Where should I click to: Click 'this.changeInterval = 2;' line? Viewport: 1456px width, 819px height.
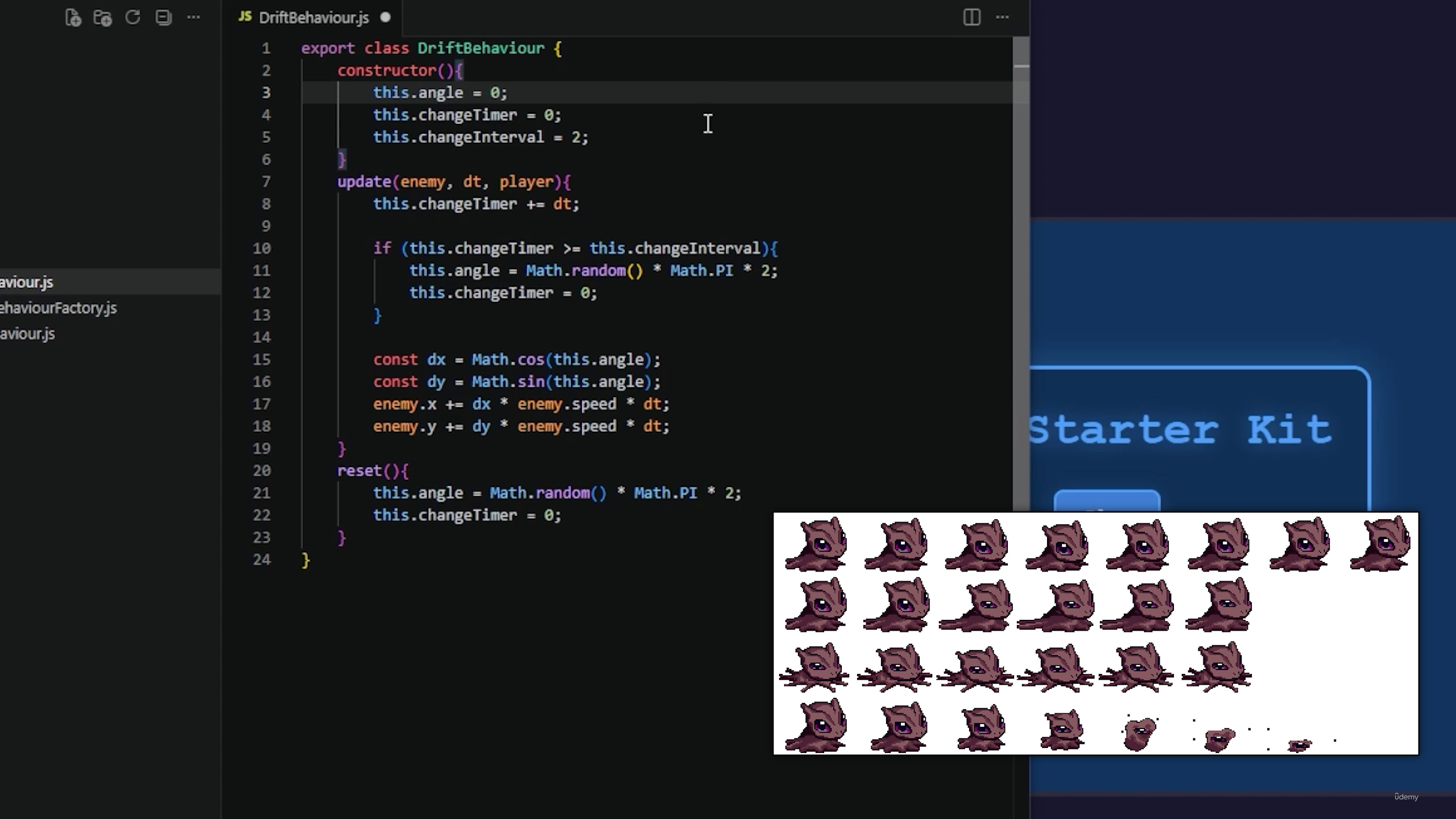pyautogui.click(x=481, y=137)
